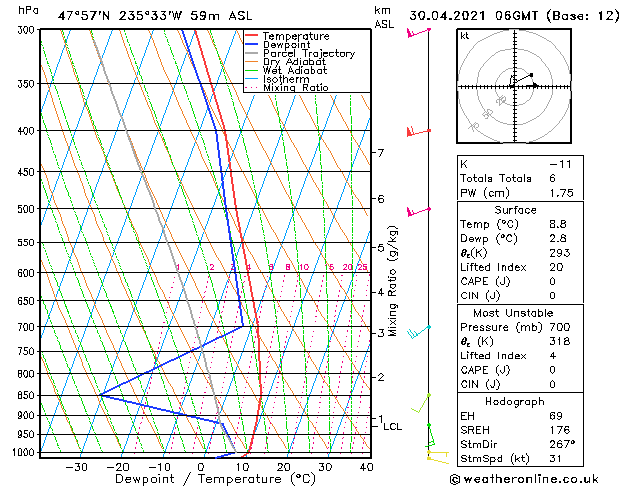The image size is (629, 486).
Task: Click the 850 hPa pressure label
Action: (x=28, y=395)
